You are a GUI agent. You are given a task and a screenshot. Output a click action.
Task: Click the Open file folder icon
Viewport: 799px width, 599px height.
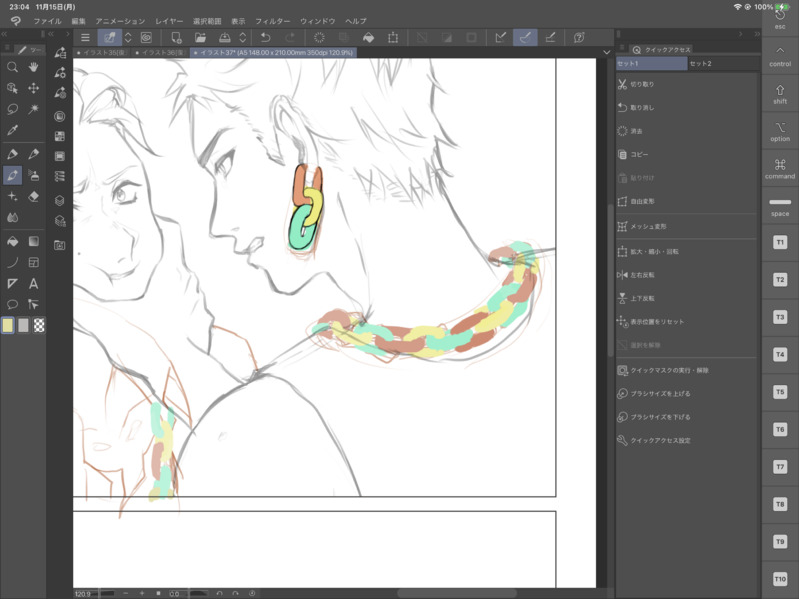coord(200,38)
